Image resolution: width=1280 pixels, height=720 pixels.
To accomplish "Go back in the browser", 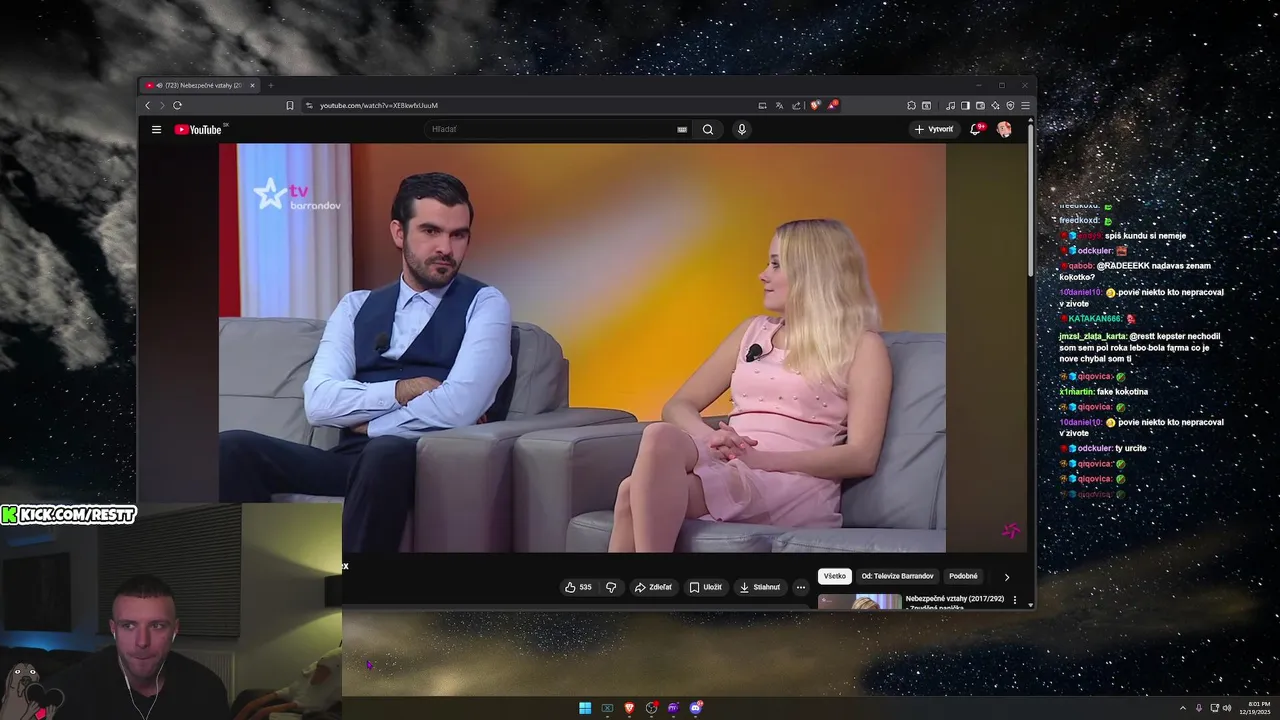I will (148, 105).
